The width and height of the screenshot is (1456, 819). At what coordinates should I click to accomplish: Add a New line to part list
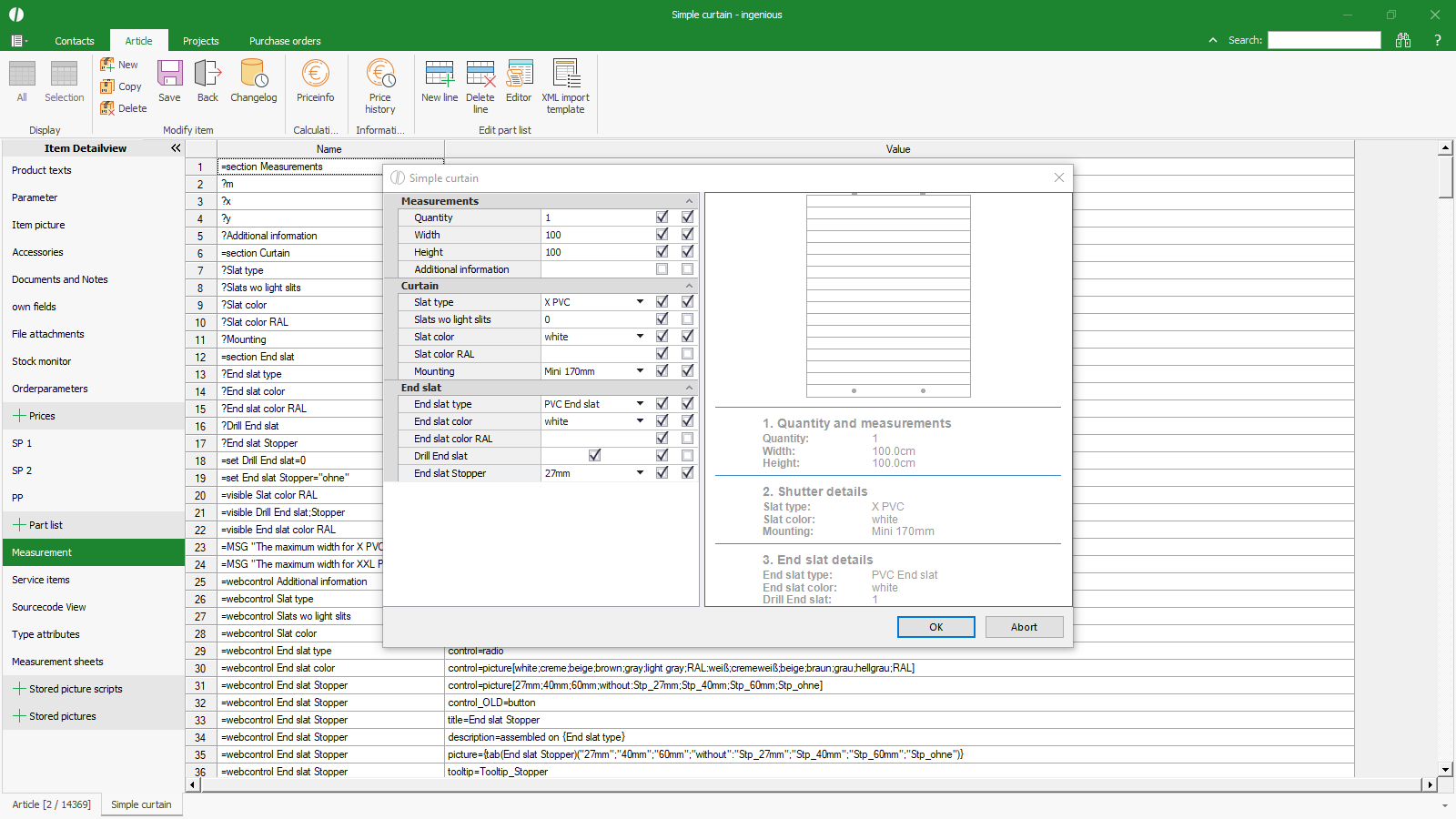[440, 75]
